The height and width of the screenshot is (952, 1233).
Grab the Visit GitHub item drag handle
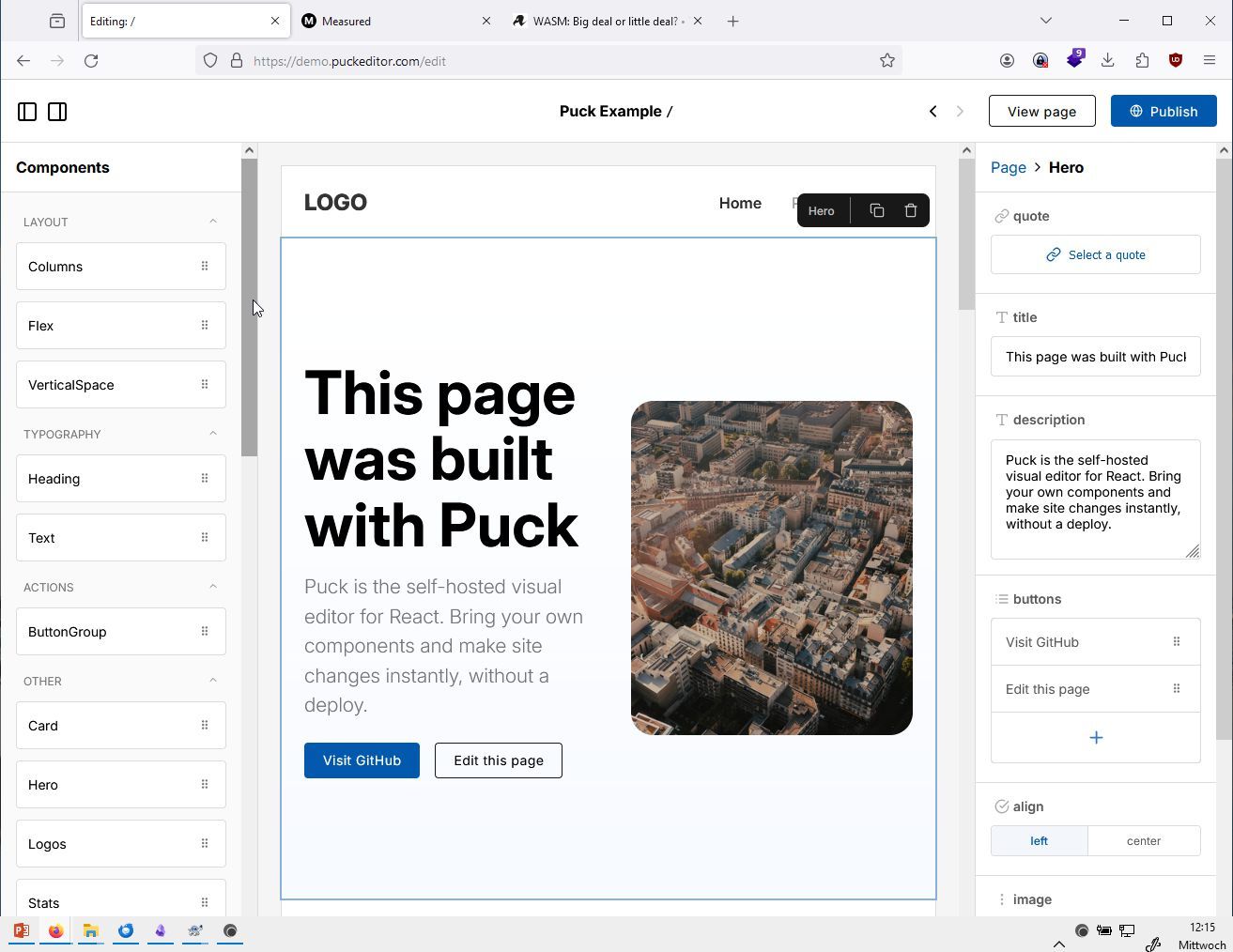[1177, 641]
